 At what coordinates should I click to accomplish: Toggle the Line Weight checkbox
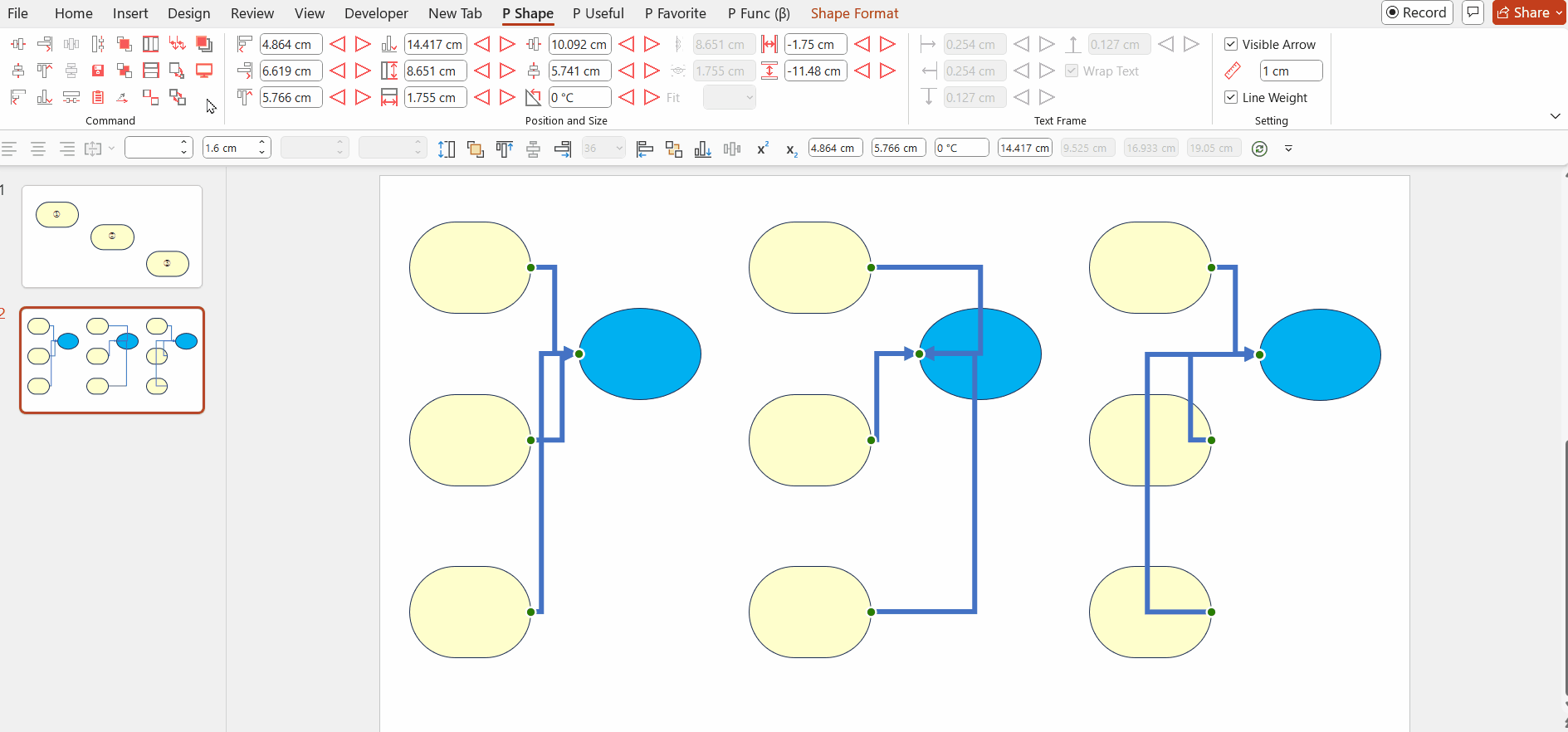click(1231, 97)
